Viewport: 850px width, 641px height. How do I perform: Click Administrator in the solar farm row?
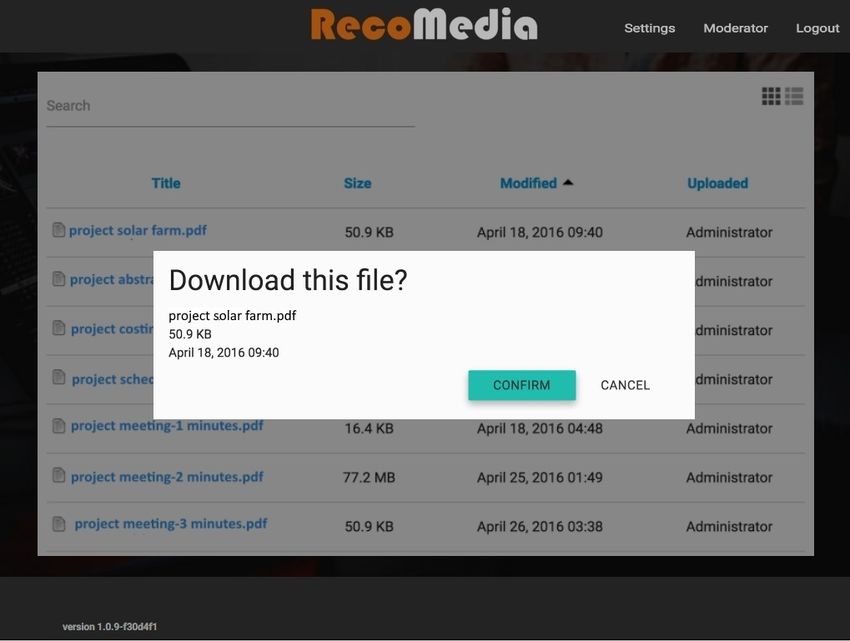coord(729,232)
